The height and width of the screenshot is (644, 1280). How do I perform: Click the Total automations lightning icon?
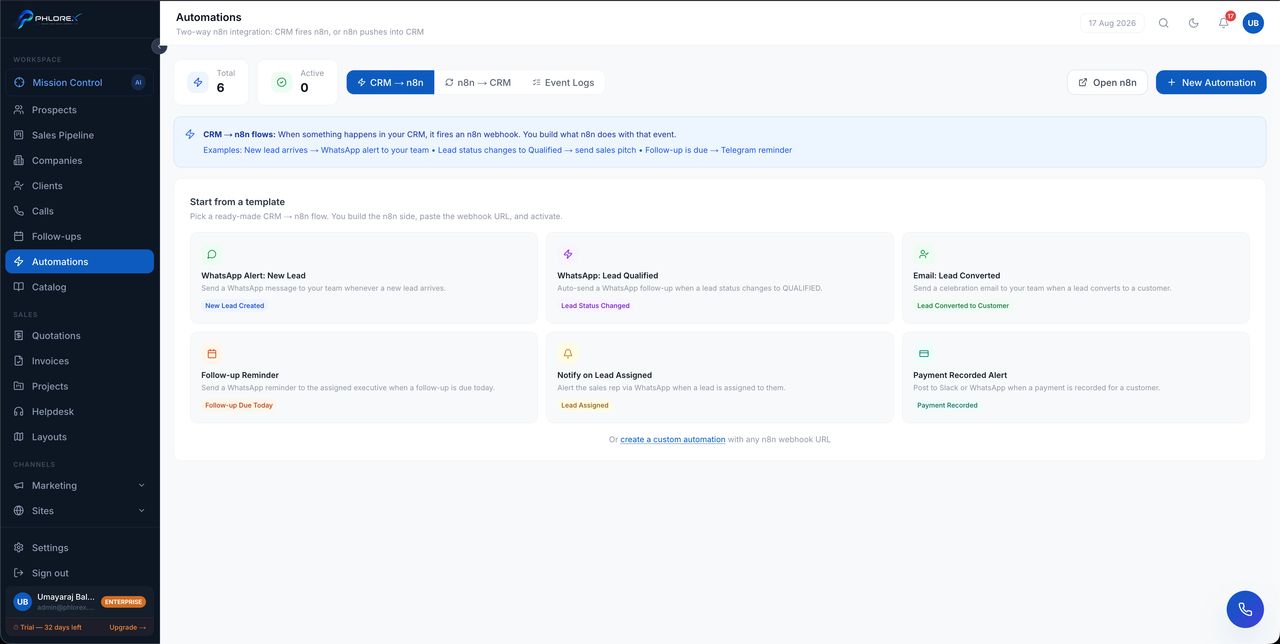tap(198, 82)
